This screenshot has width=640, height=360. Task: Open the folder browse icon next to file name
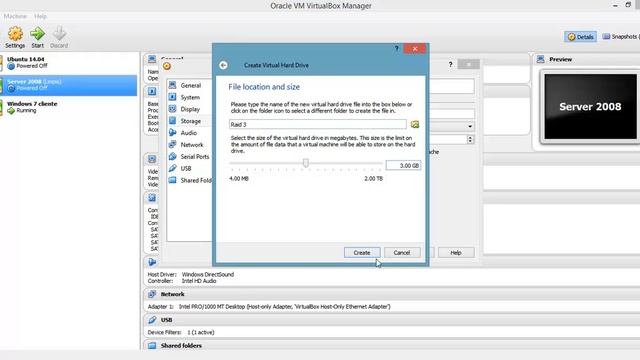[415, 124]
